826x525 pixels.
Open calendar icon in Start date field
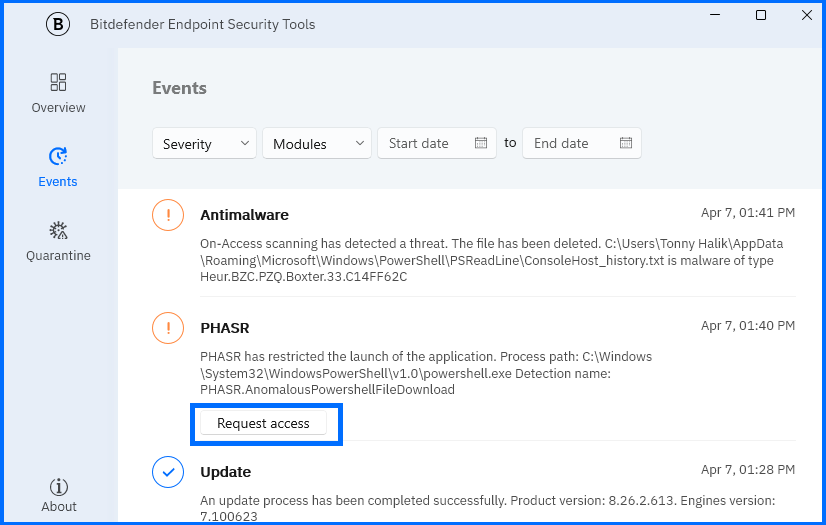point(481,143)
